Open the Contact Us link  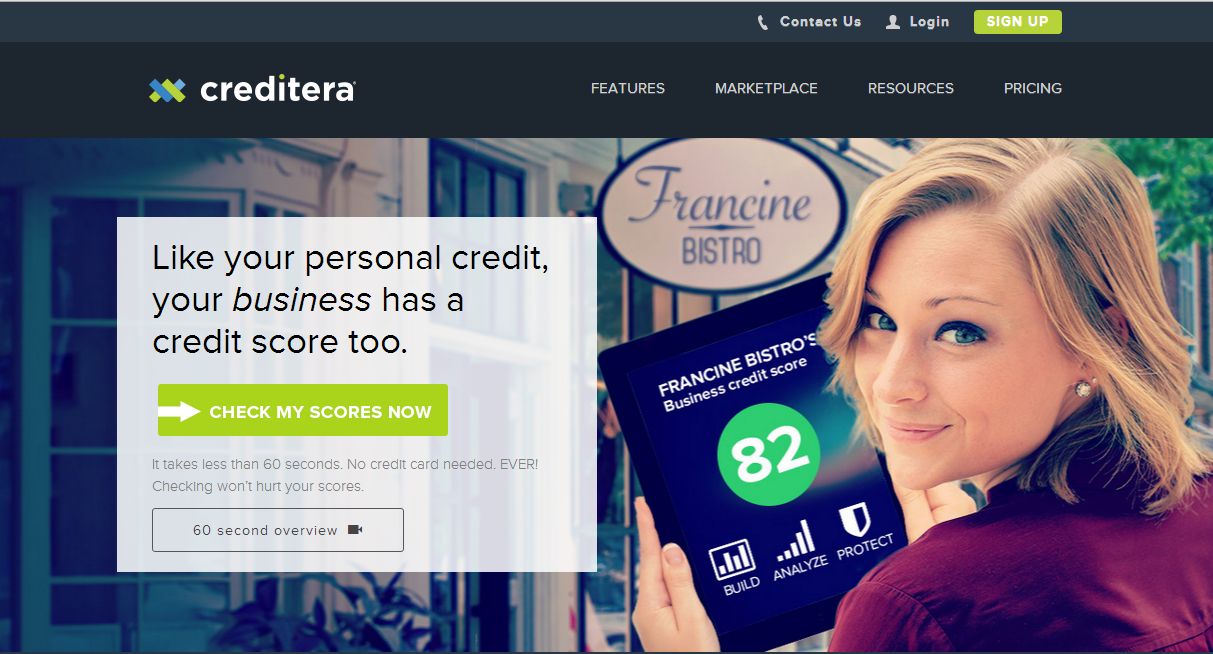pyautogui.click(x=820, y=21)
